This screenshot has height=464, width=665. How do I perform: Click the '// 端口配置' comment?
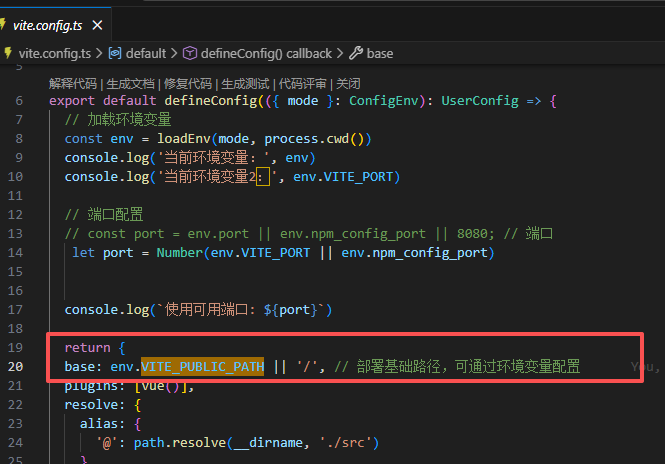click(104, 215)
